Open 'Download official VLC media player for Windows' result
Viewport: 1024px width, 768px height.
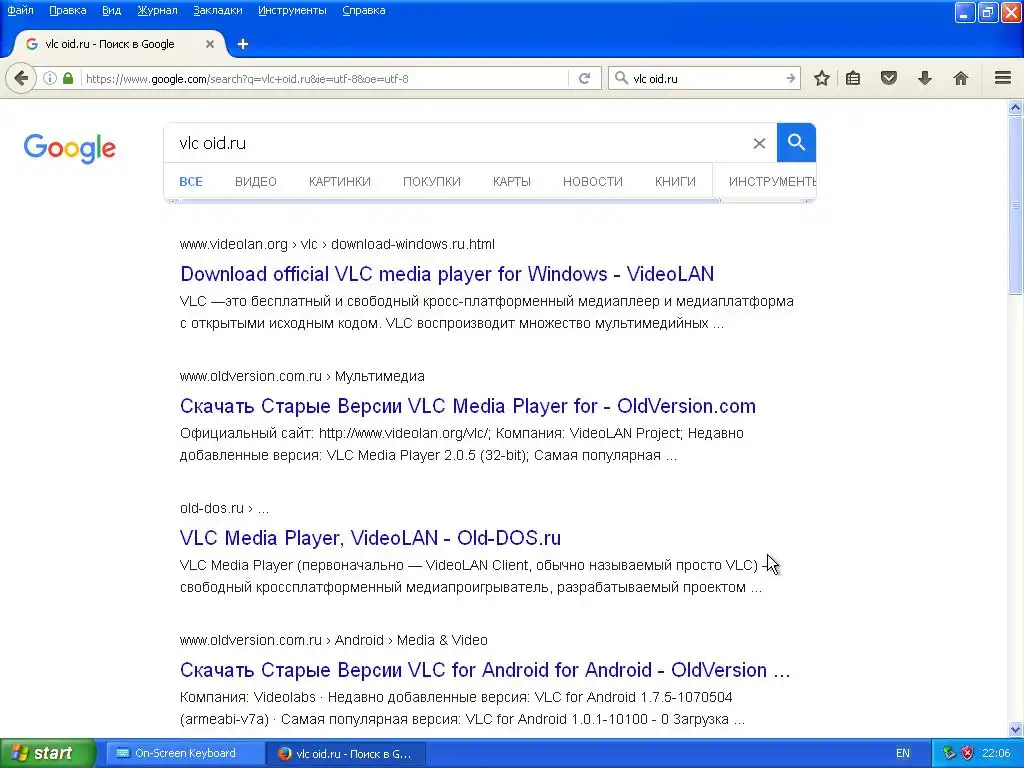(x=447, y=274)
